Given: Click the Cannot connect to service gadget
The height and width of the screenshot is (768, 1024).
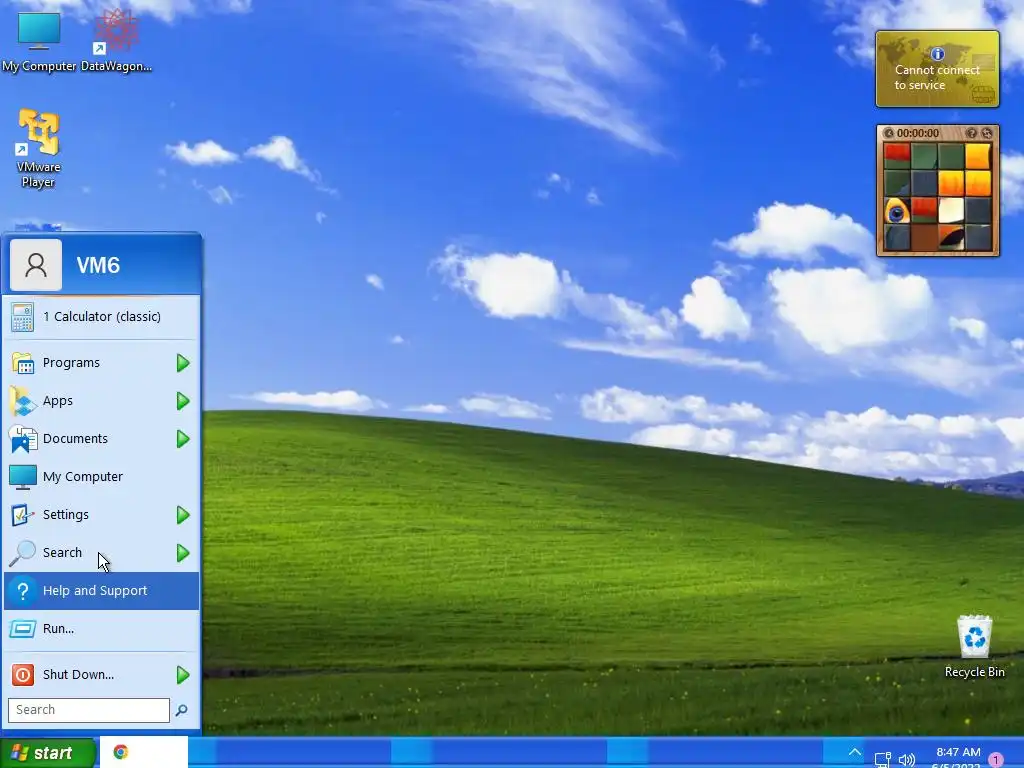Looking at the screenshot, I should coord(937,69).
